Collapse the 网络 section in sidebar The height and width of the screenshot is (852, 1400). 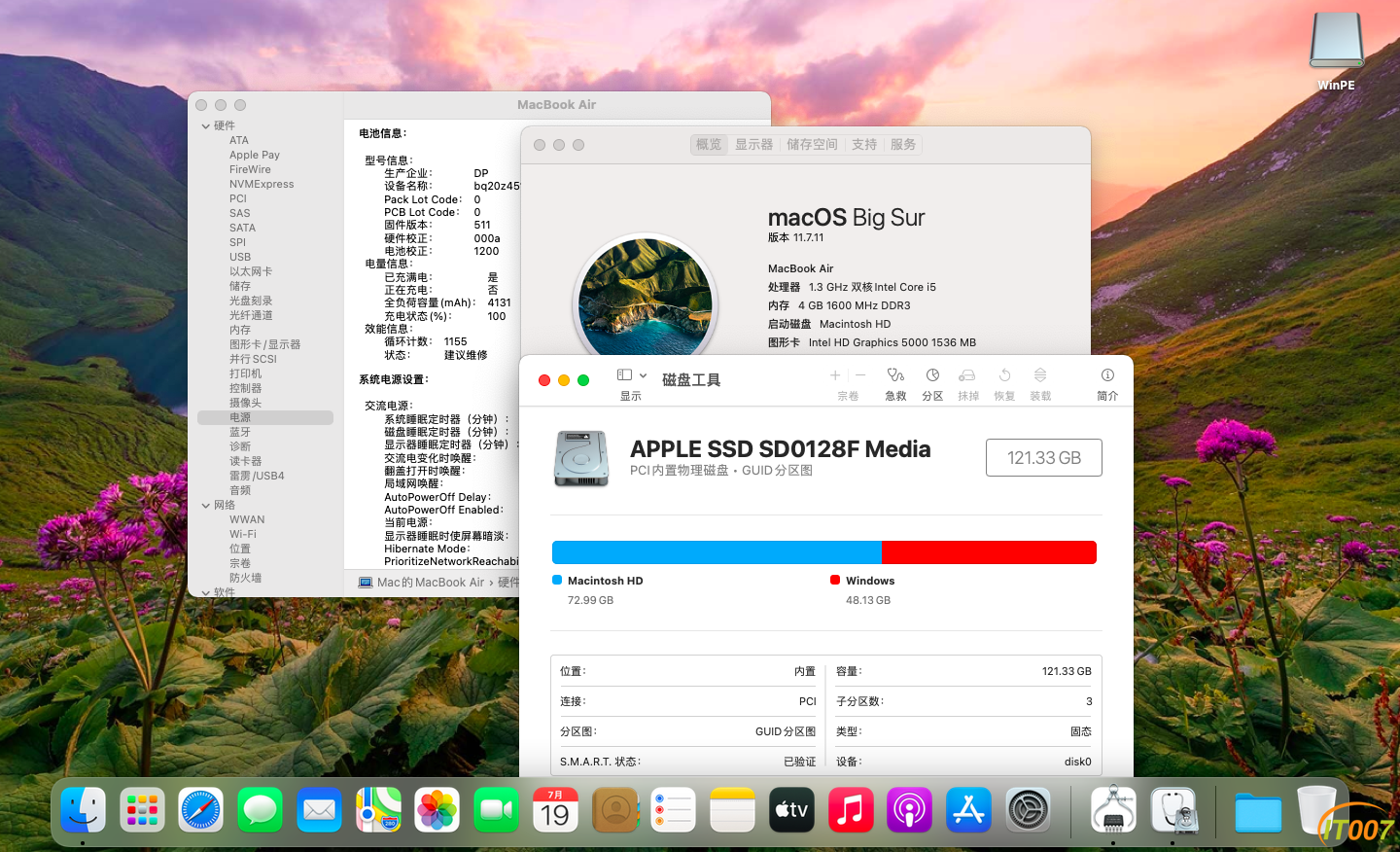click(205, 505)
